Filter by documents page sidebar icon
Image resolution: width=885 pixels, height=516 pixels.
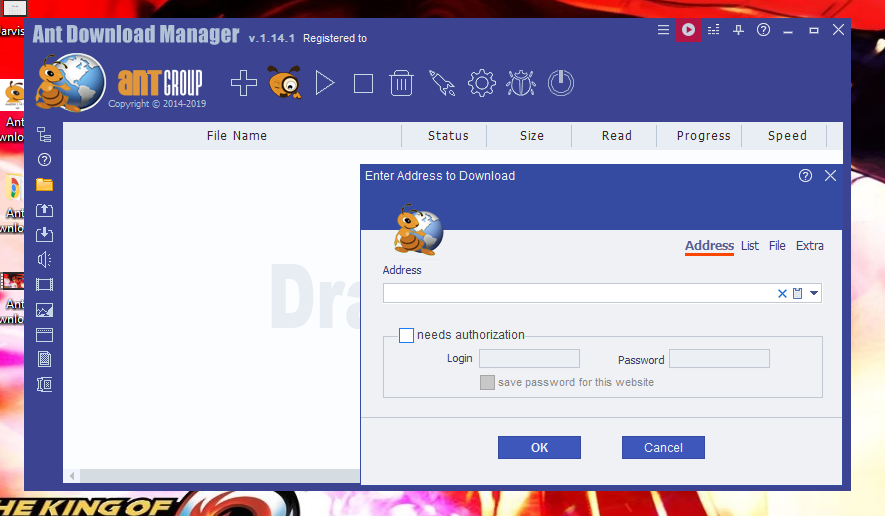tap(44, 359)
